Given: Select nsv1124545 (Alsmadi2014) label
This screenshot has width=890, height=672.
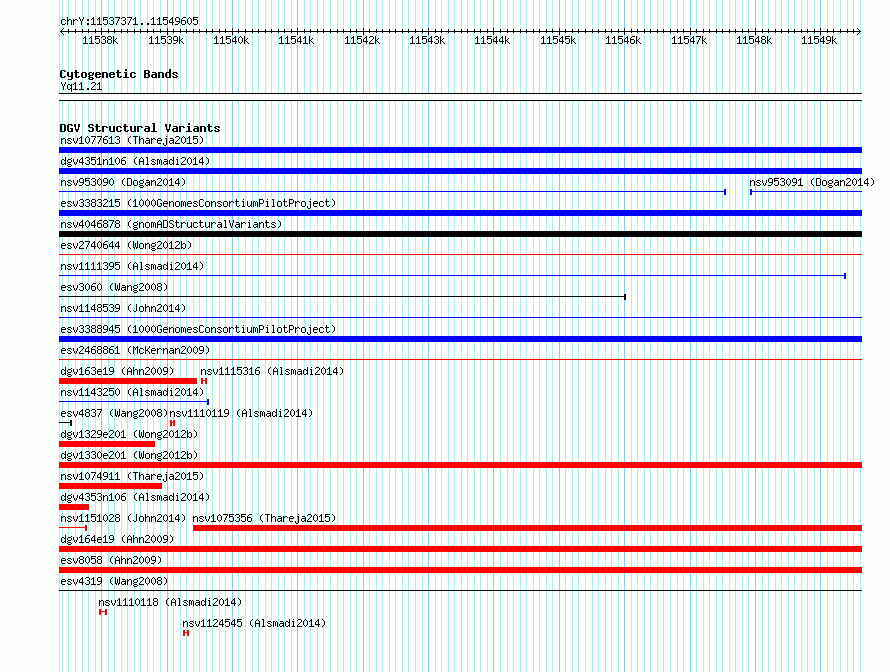Looking at the screenshot, I should click(254, 623).
